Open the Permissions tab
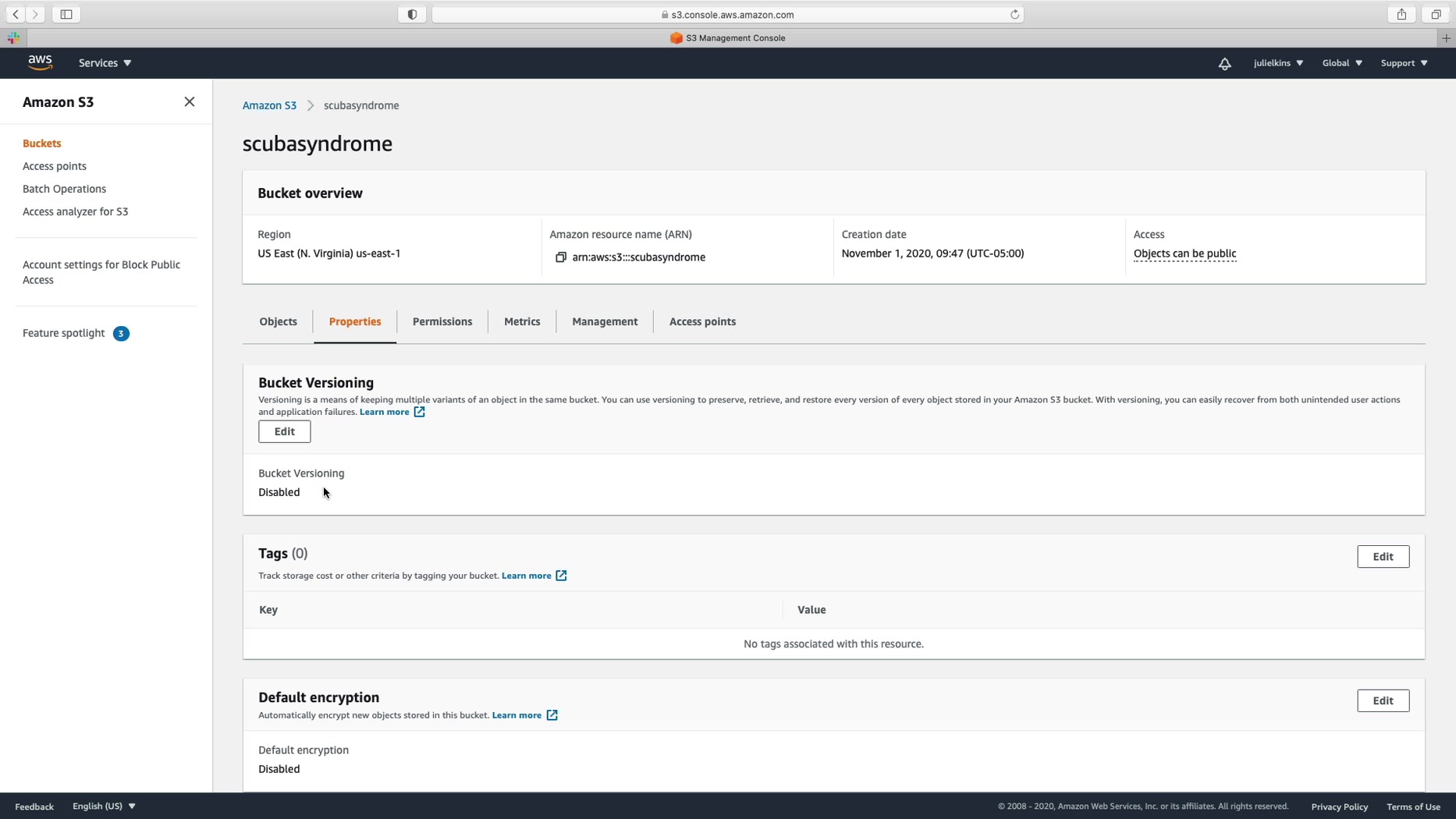Image resolution: width=1456 pixels, height=819 pixels. 442,321
